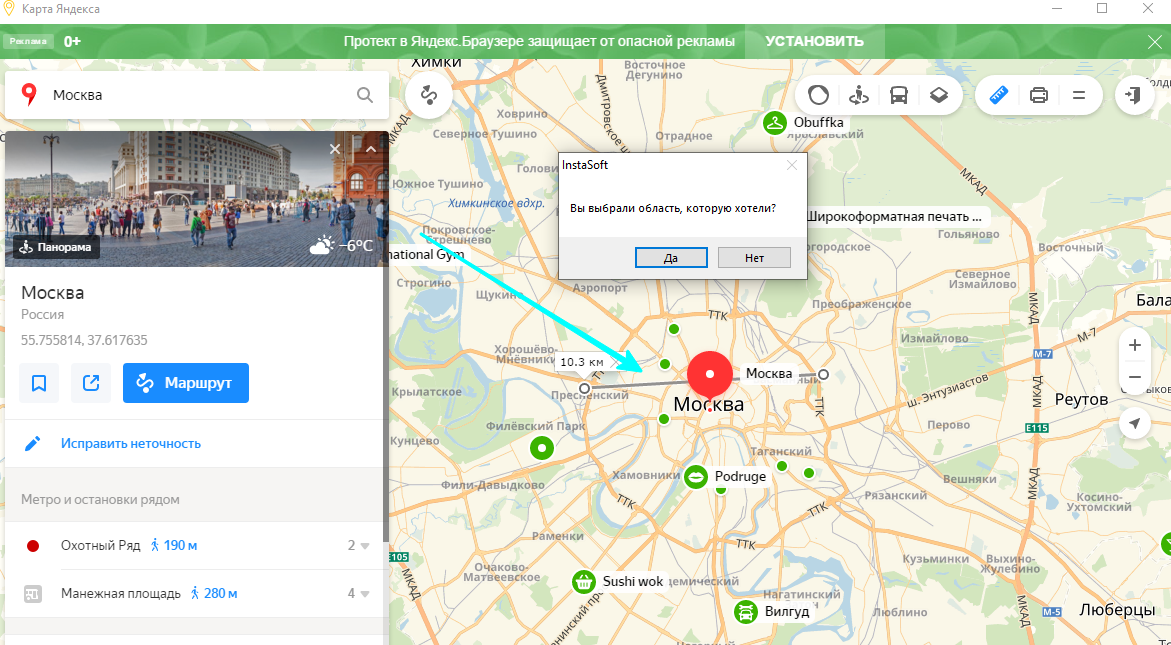Click the УСТАНОВИТЬ ad button
This screenshot has height=645, width=1171.
coord(815,41)
